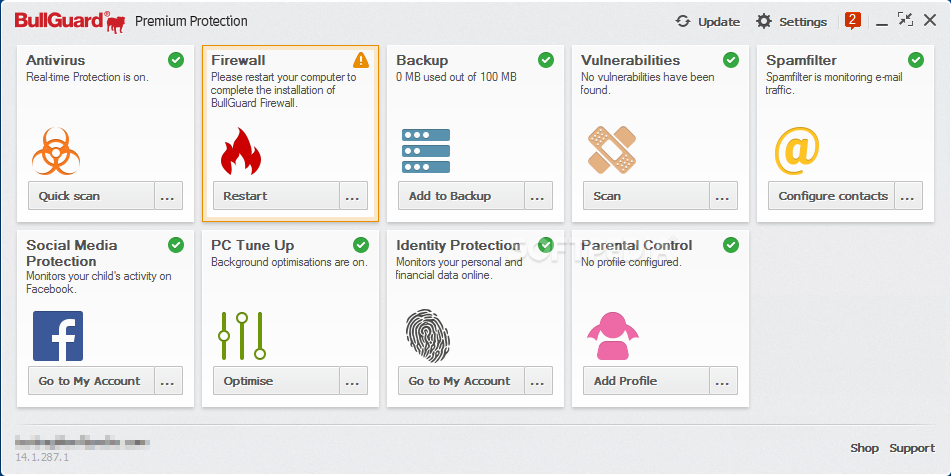Click the Social Media Protection heading
Viewport: 951px width, 476px height.
tap(72, 253)
